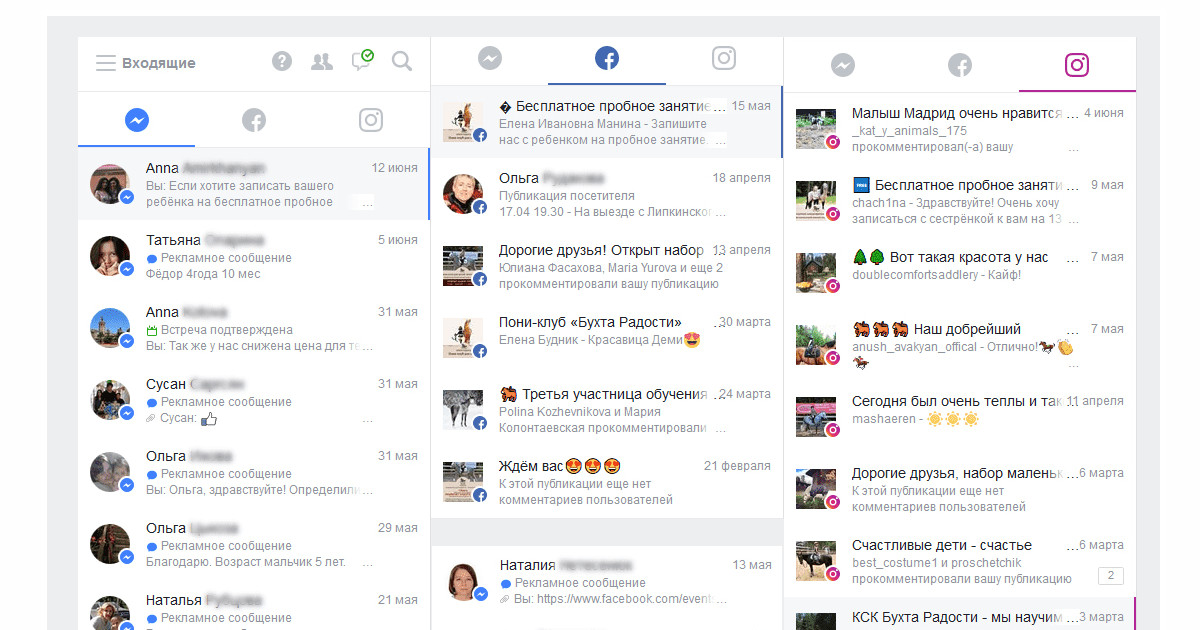The image size is (1200, 630).
Task: Open Наталья conversation dated 21 мая
Action: tap(254, 607)
